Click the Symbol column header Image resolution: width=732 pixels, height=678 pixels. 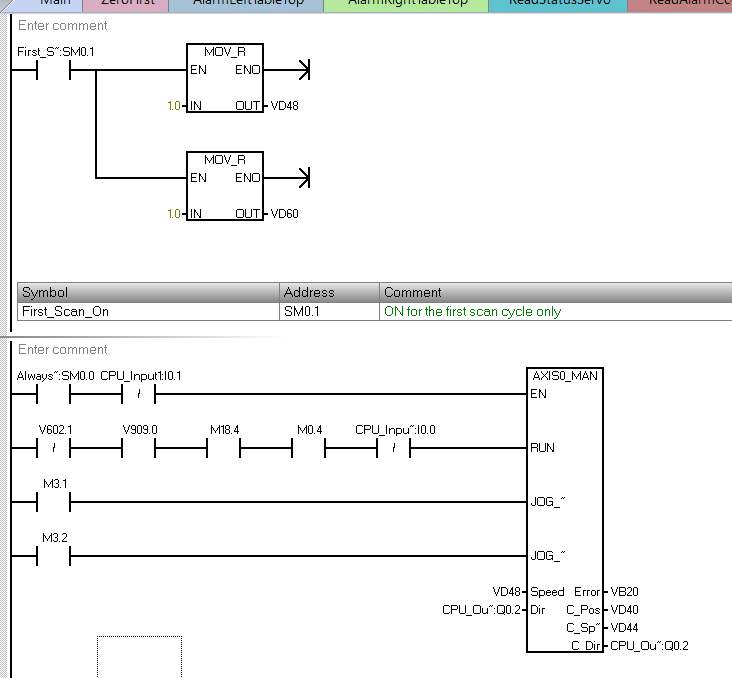pos(148,292)
